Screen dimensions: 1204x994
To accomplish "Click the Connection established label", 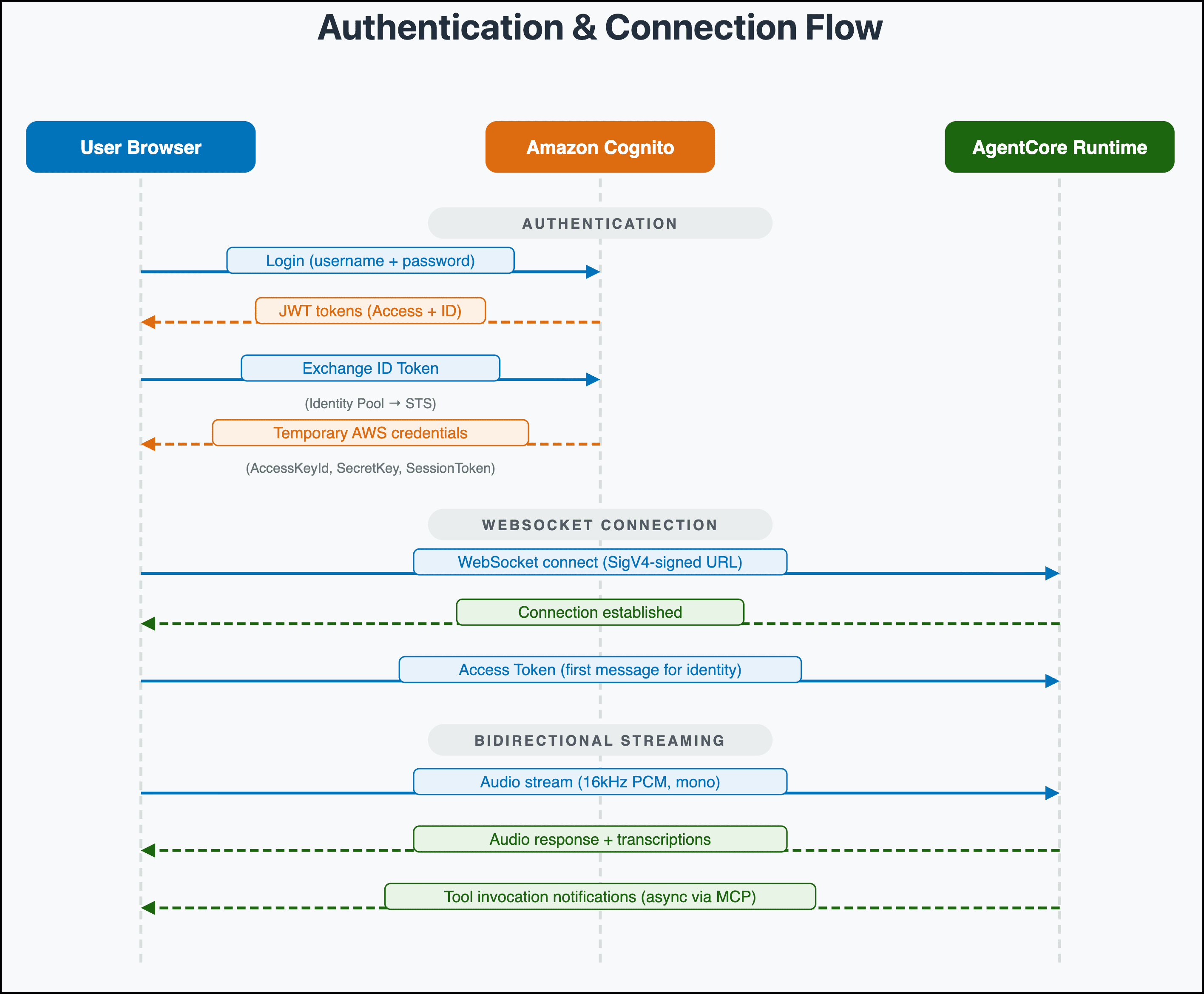I will click(599, 612).
